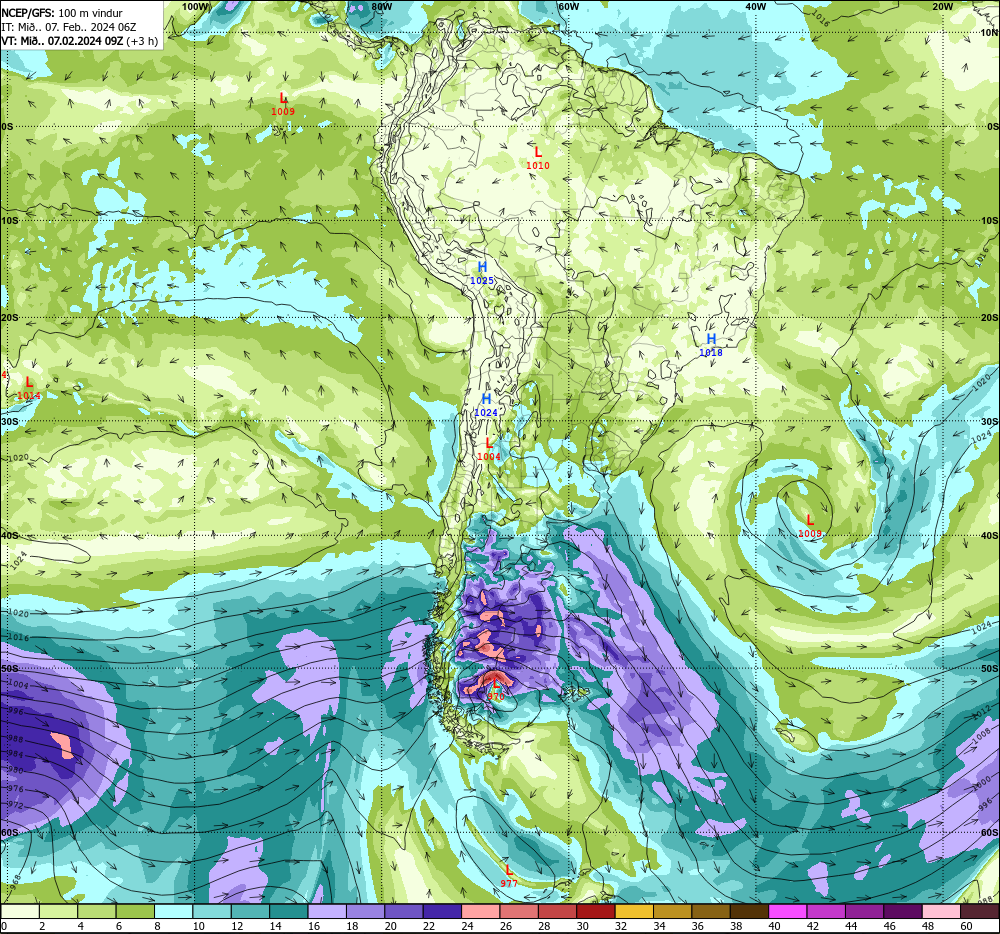Click the legend value 24 label
Image resolution: width=1000 pixels, height=934 pixels.
pos(467,926)
